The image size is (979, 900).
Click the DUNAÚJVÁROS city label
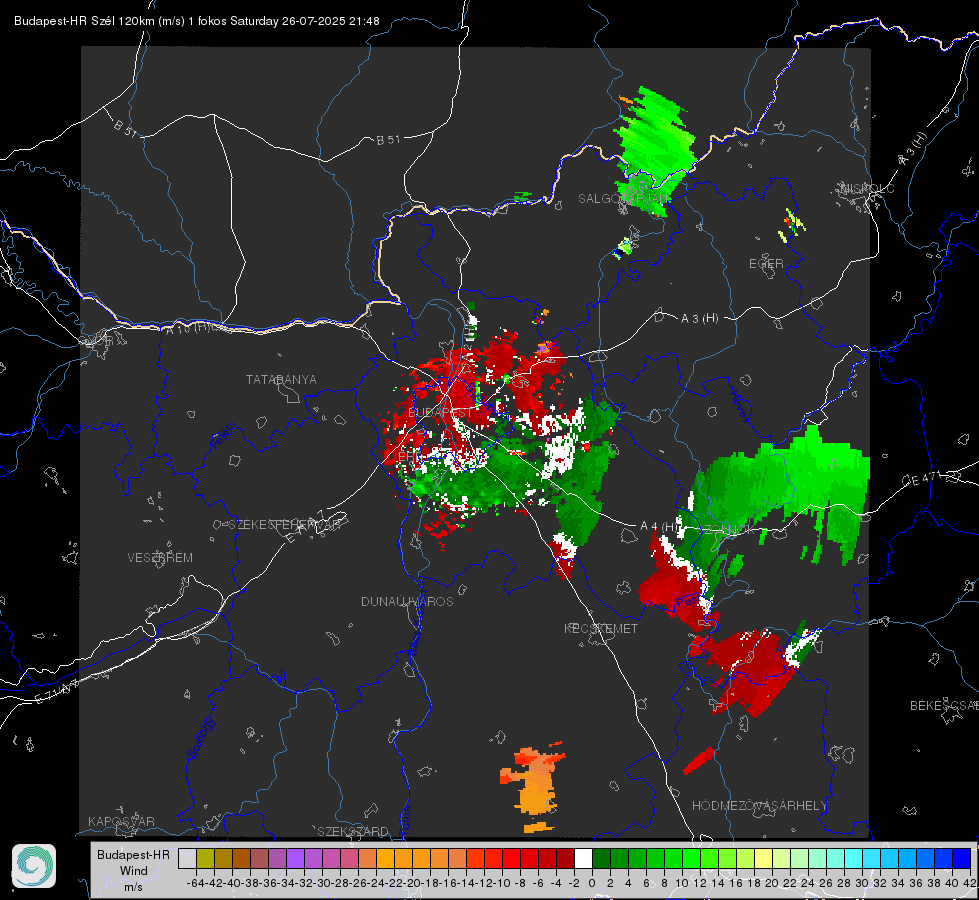pos(407,601)
